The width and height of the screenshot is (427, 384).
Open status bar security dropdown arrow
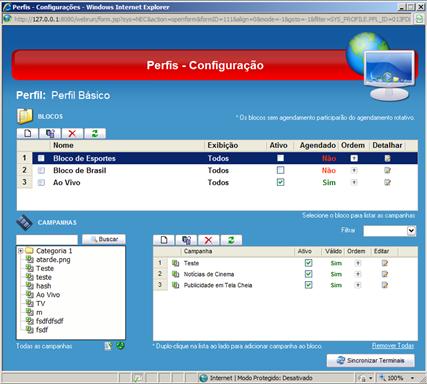click(371, 378)
